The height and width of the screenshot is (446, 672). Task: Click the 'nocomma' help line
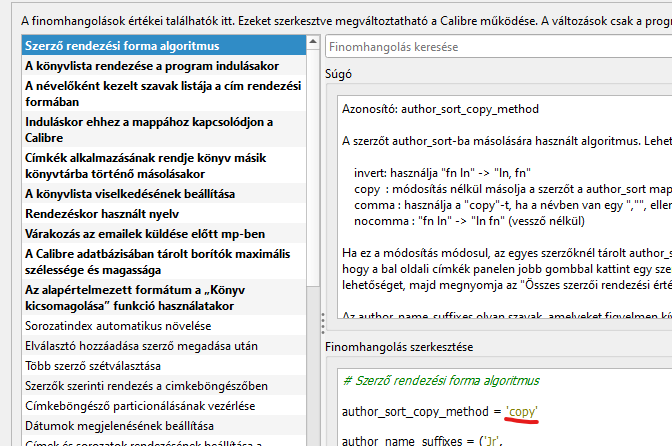click(x=469, y=221)
